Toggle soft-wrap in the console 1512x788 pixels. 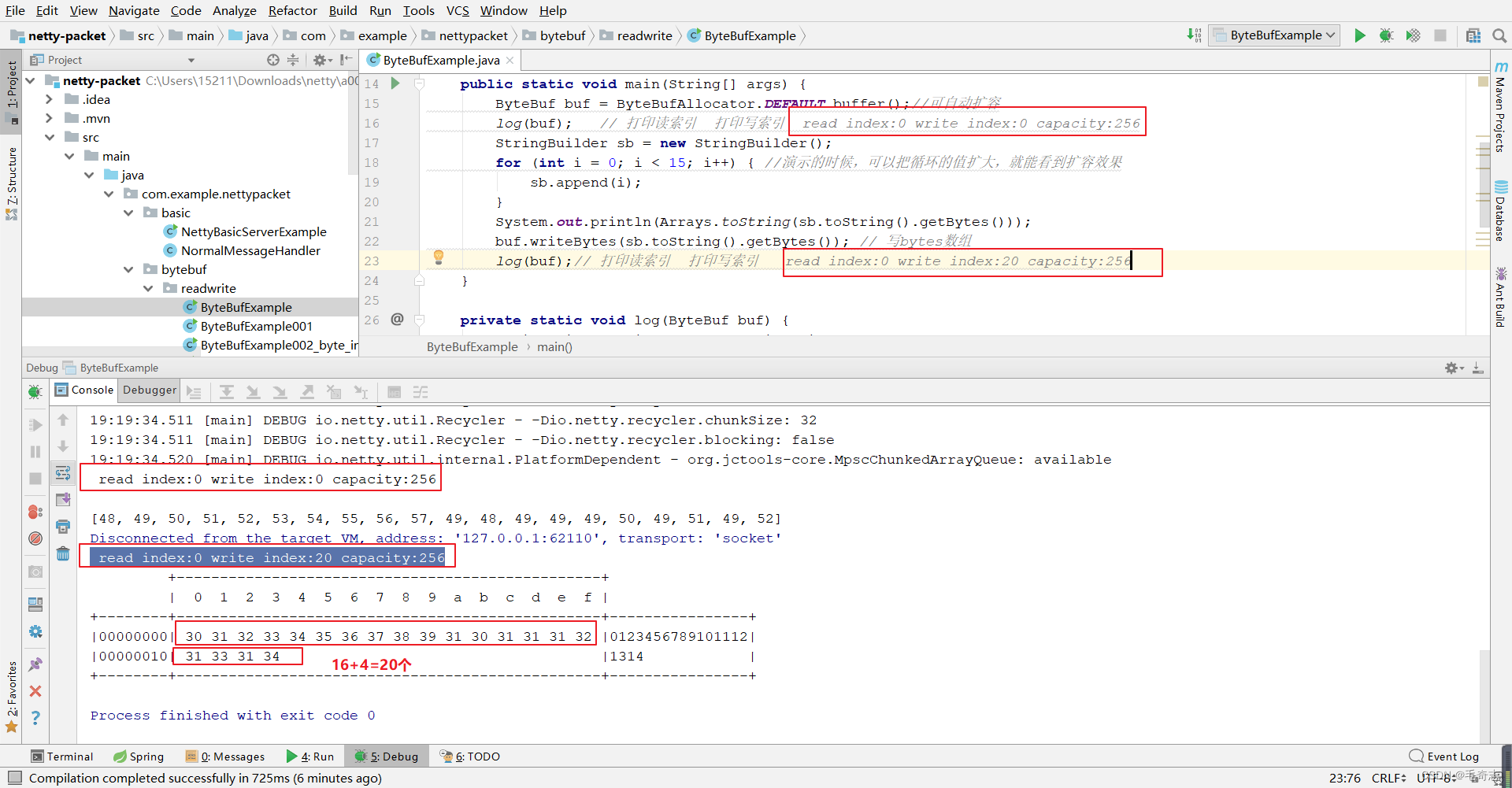click(63, 473)
